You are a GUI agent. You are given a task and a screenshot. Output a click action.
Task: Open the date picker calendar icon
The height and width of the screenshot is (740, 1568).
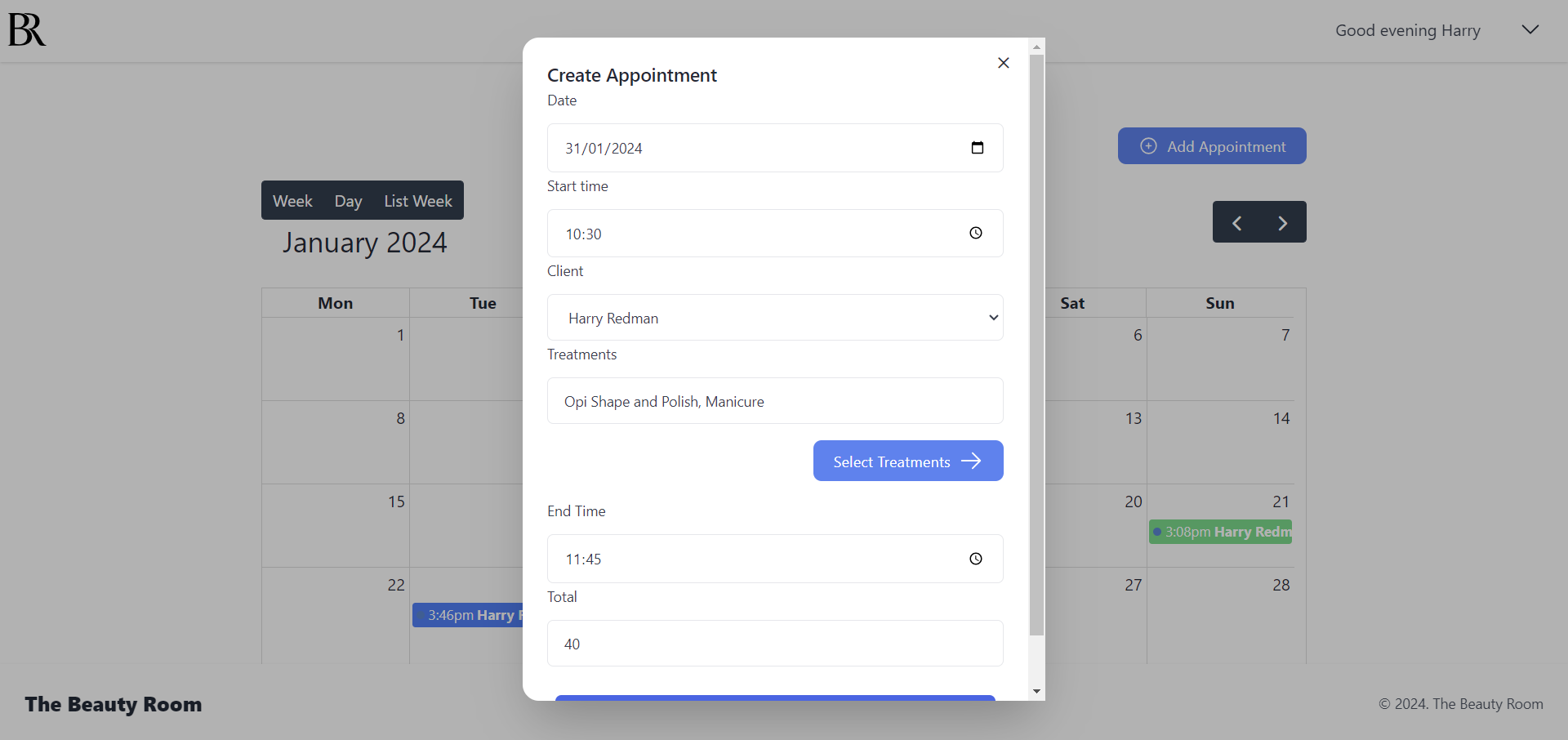(978, 148)
